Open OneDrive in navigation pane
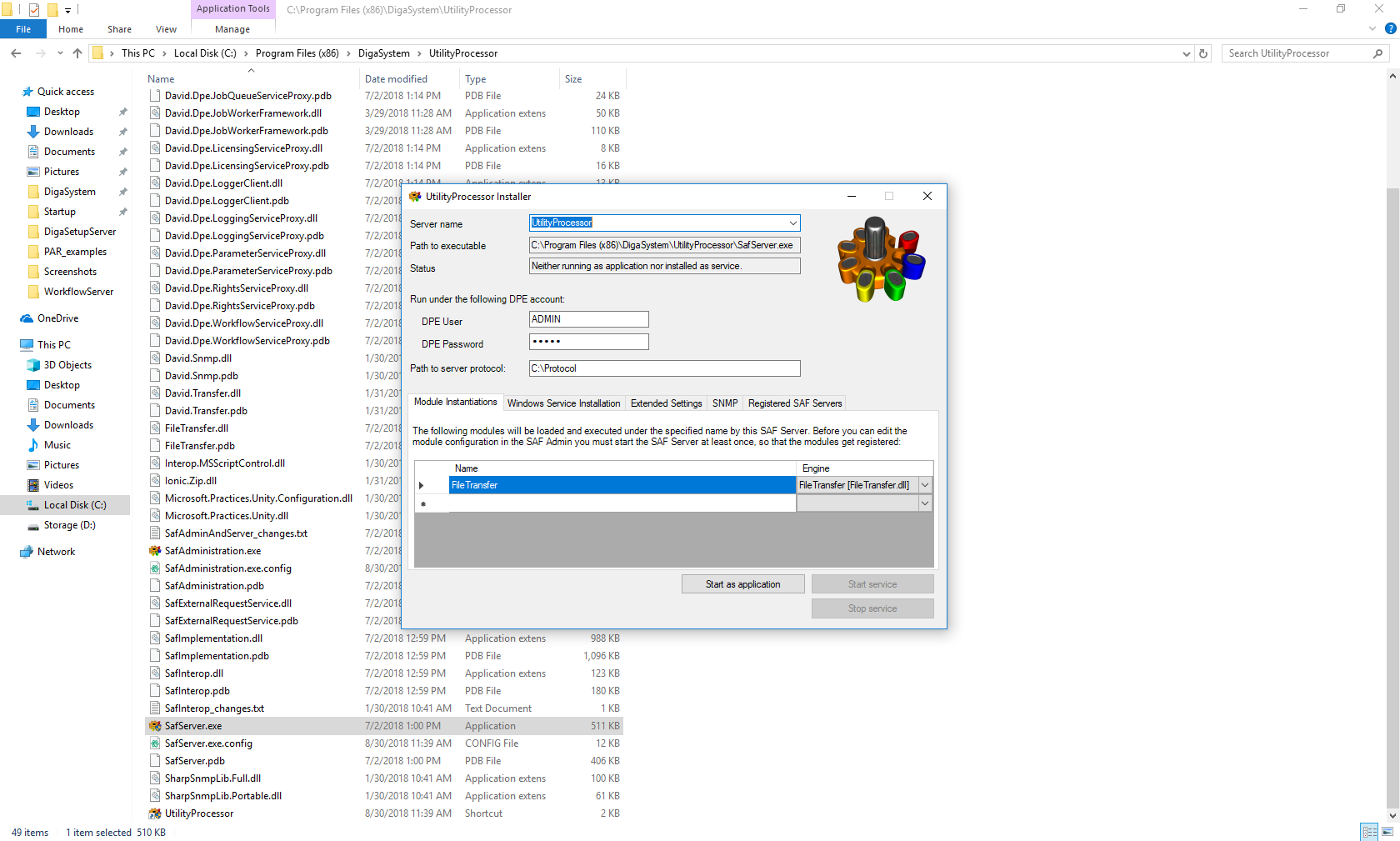The height and width of the screenshot is (841, 1400). click(57, 318)
